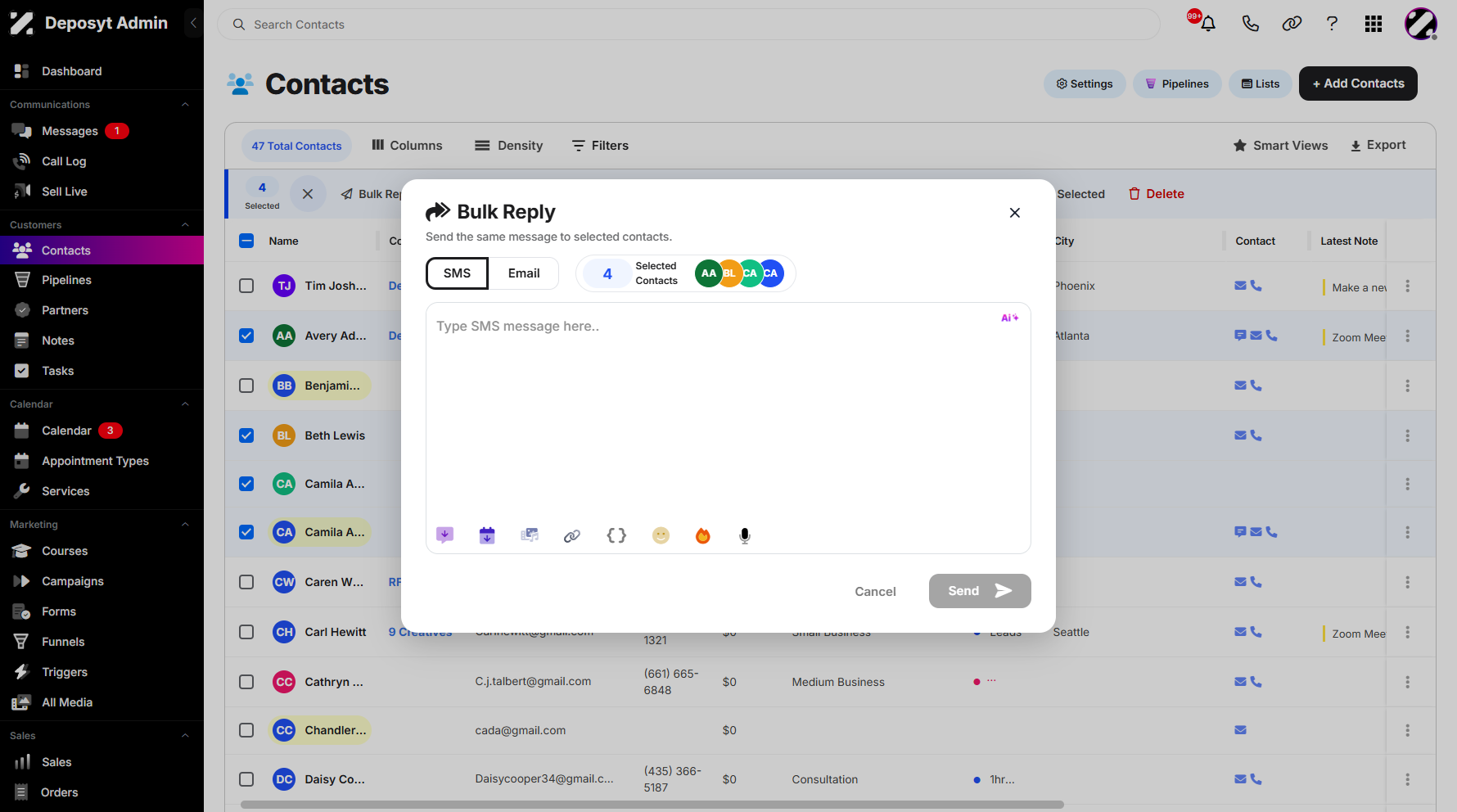Open the apps grid icon in the top bar
Viewport: 1457px width, 812px height.
click(1374, 24)
